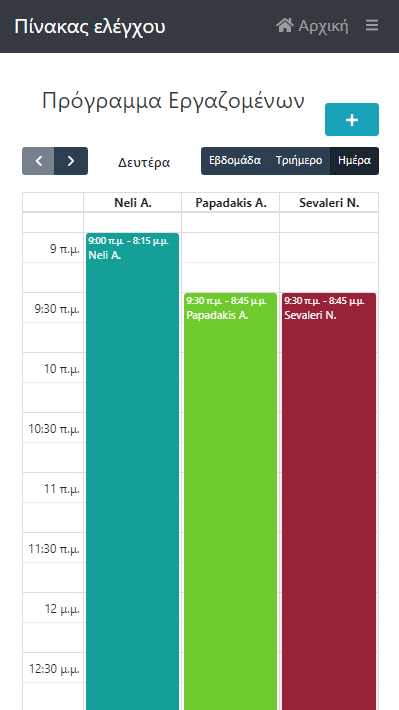The width and height of the screenshot is (399, 710).
Task: Open the hamburger menu icon
Action: pos(372,26)
